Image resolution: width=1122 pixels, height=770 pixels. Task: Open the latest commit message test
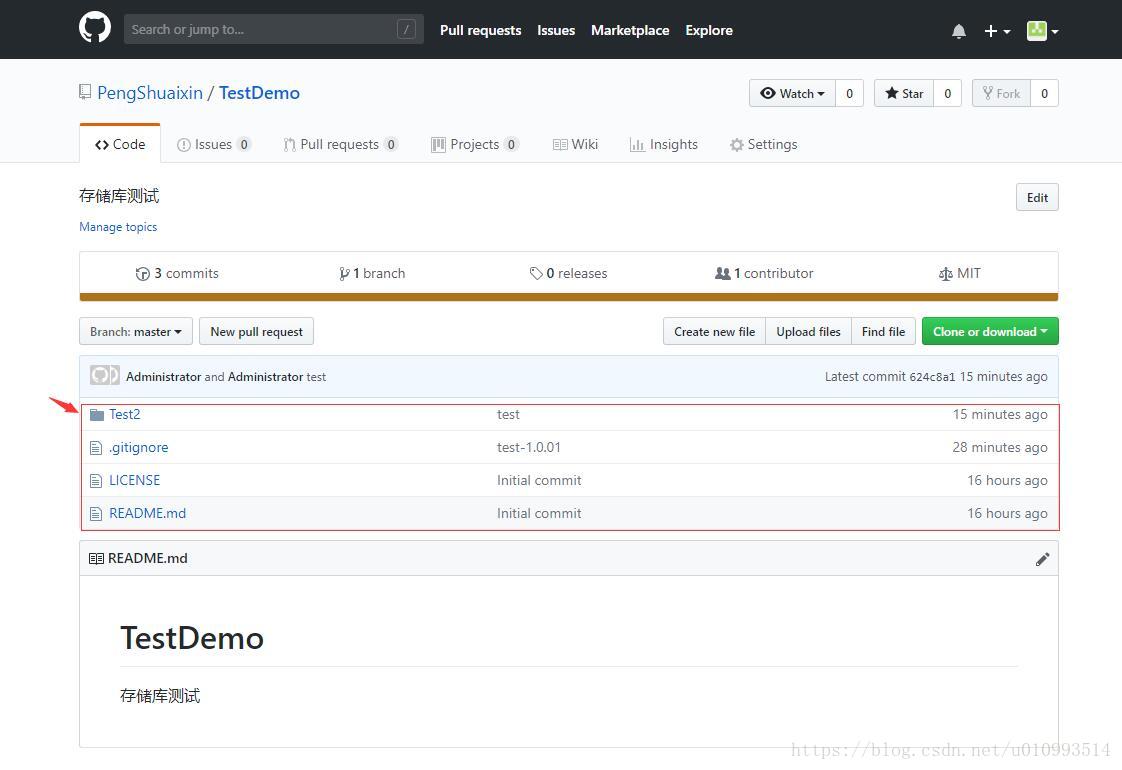[316, 376]
